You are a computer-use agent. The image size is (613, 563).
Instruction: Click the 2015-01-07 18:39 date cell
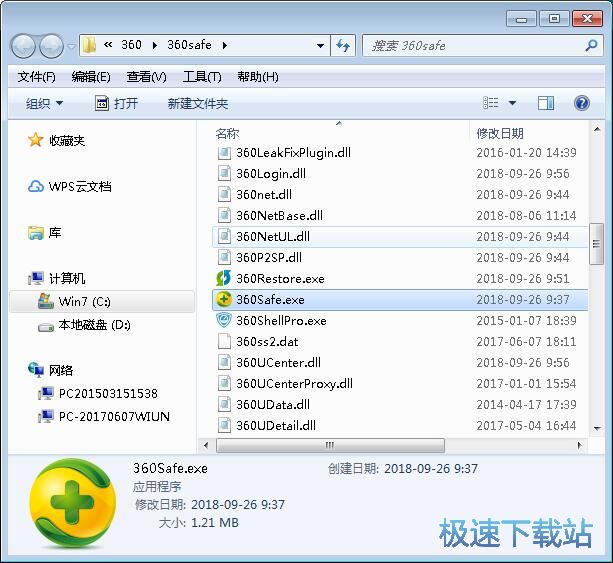pyautogui.click(x=526, y=321)
